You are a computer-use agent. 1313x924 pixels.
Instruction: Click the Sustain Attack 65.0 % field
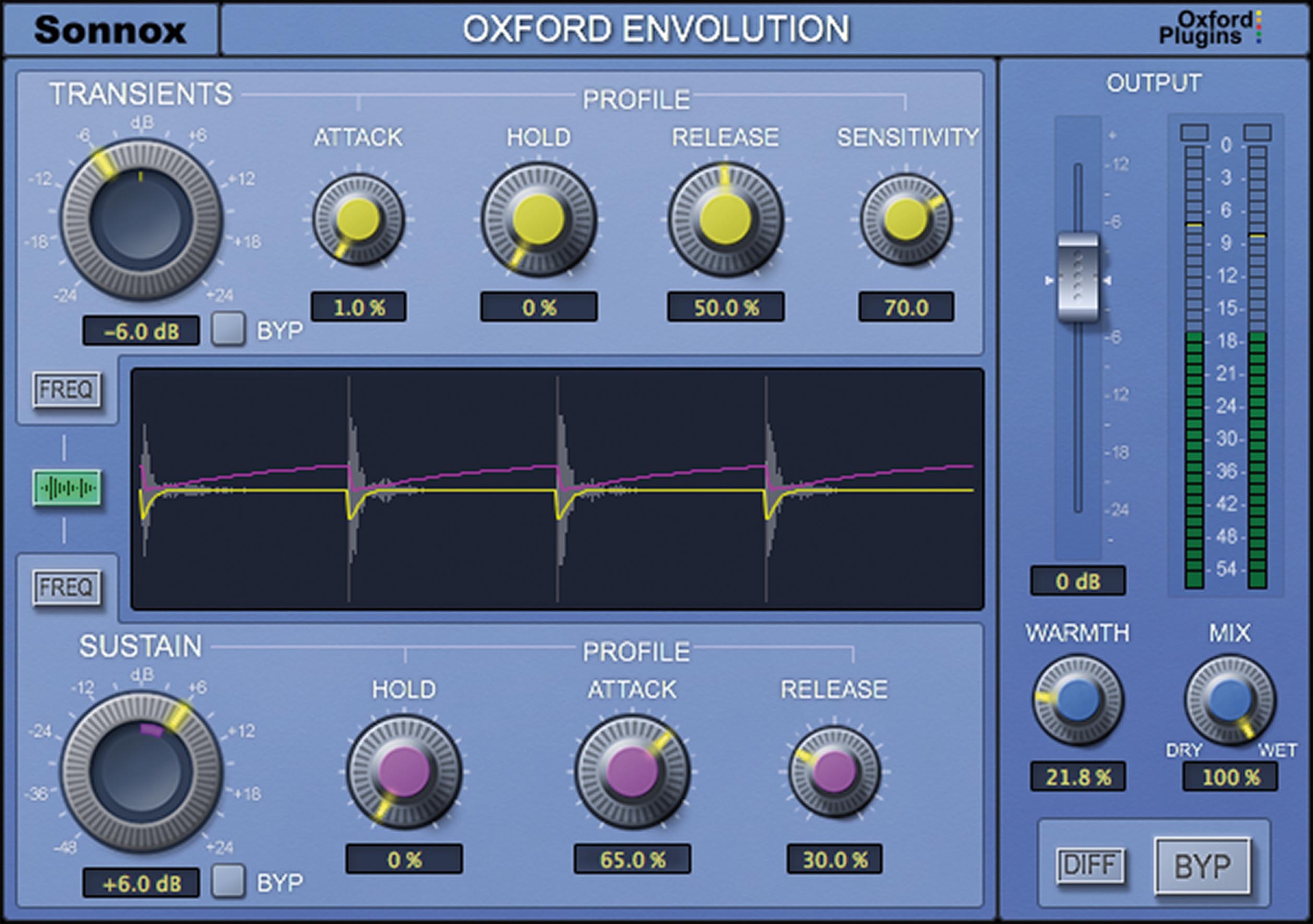(x=632, y=859)
